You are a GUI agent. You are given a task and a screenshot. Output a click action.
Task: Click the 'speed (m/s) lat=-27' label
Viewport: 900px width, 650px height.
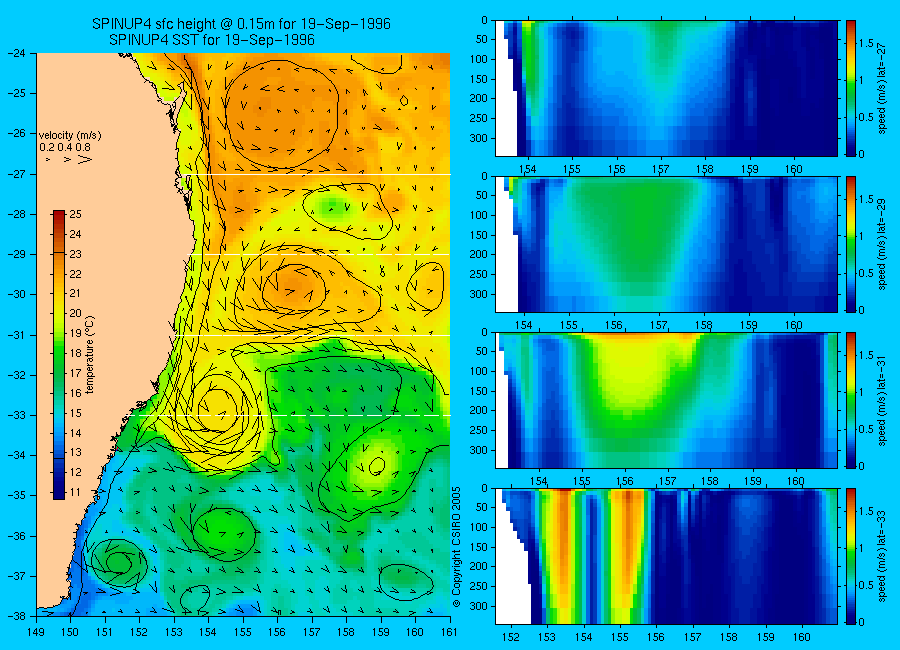[882, 88]
